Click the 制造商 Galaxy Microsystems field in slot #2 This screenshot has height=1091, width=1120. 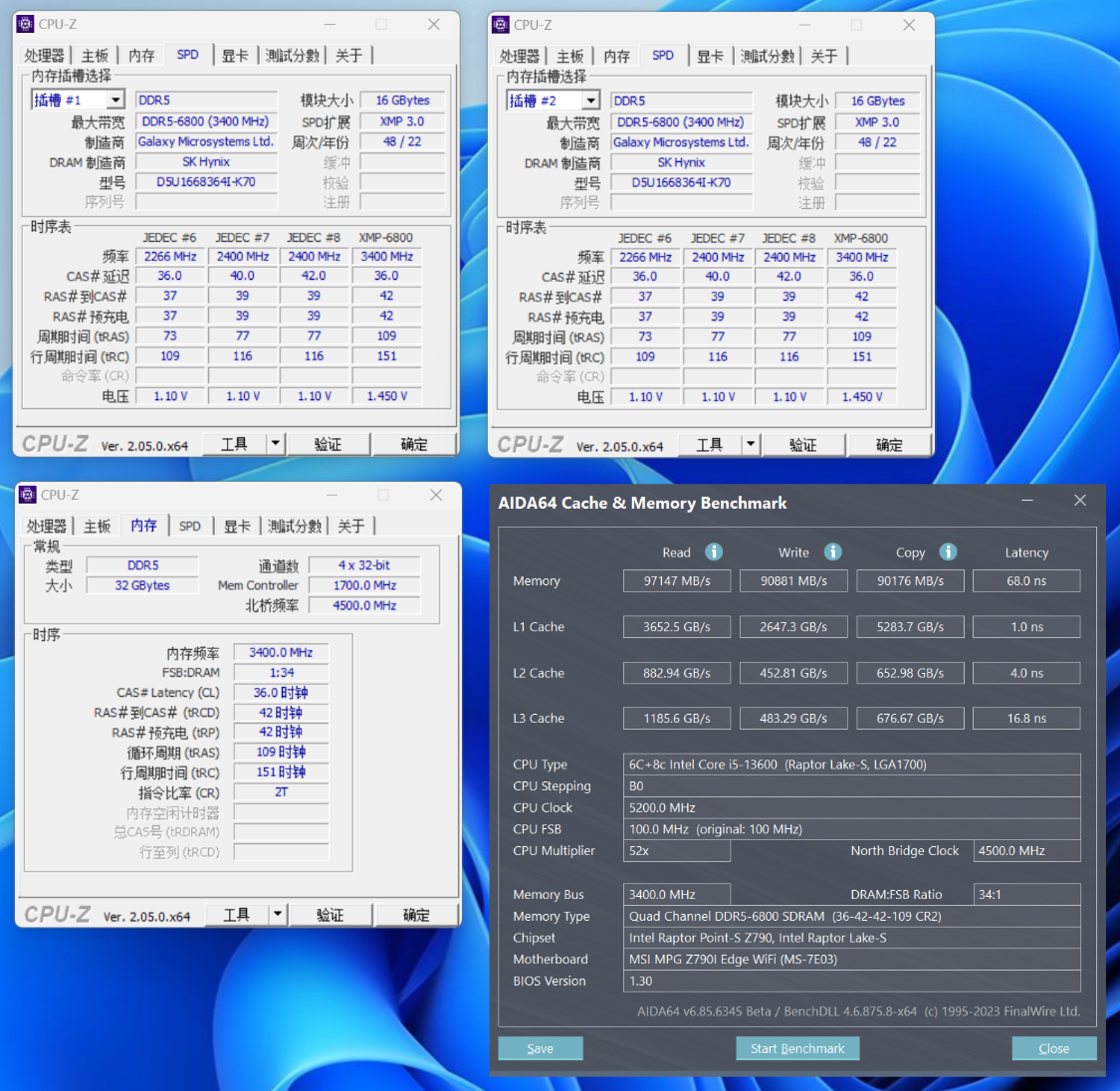pyautogui.click(x=681, y=142)
